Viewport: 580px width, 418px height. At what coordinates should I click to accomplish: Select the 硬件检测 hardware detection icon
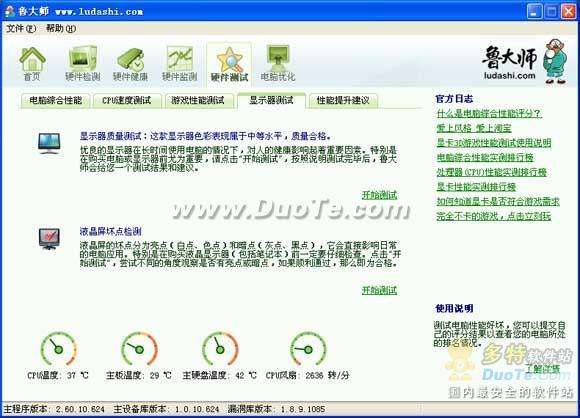[82, 63]
